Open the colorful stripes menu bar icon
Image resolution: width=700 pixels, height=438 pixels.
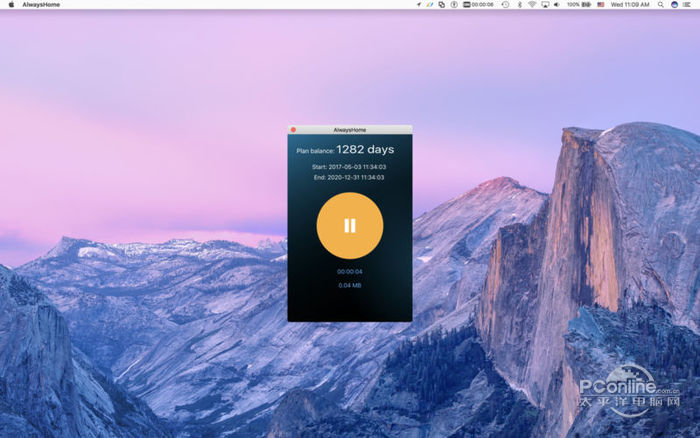429,4
